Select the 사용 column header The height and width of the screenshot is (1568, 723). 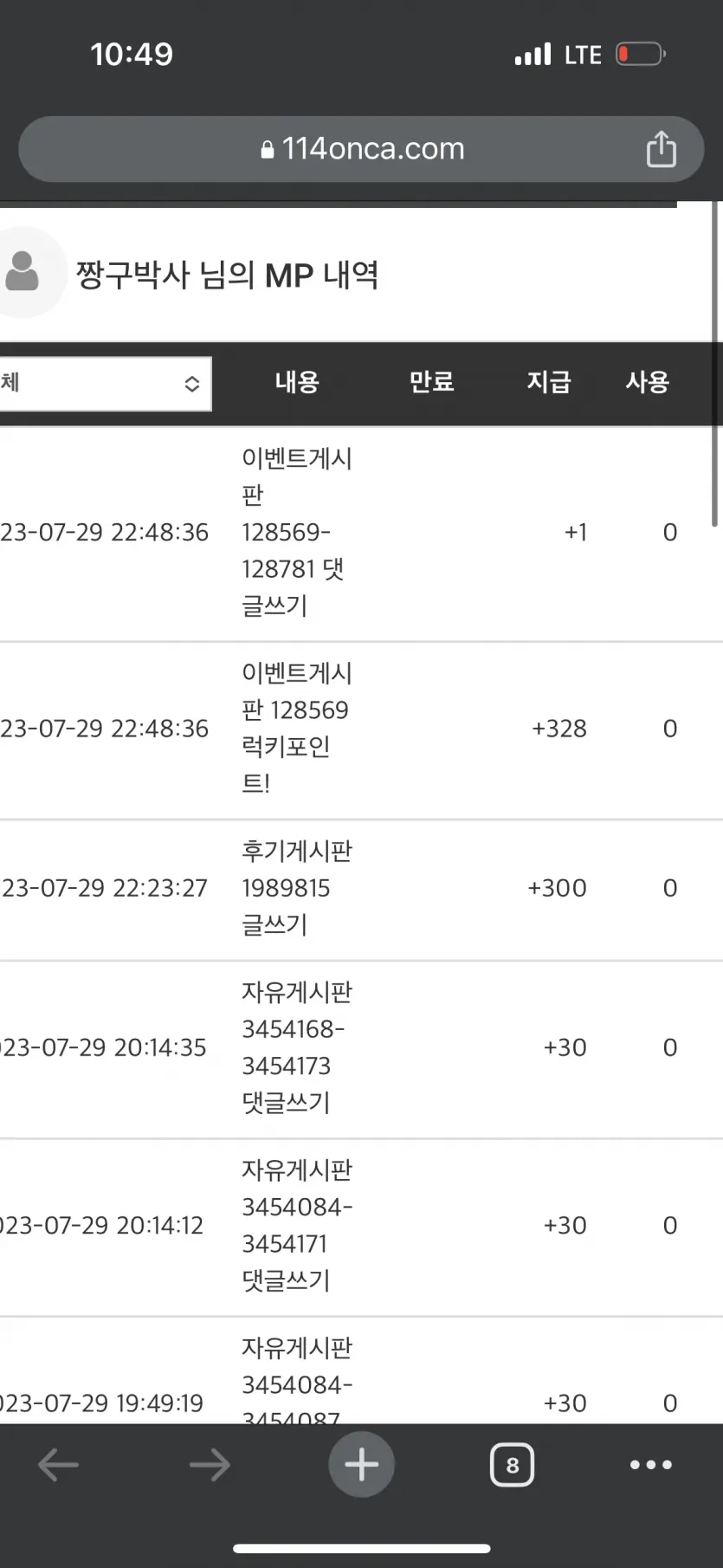click(648, 382)
